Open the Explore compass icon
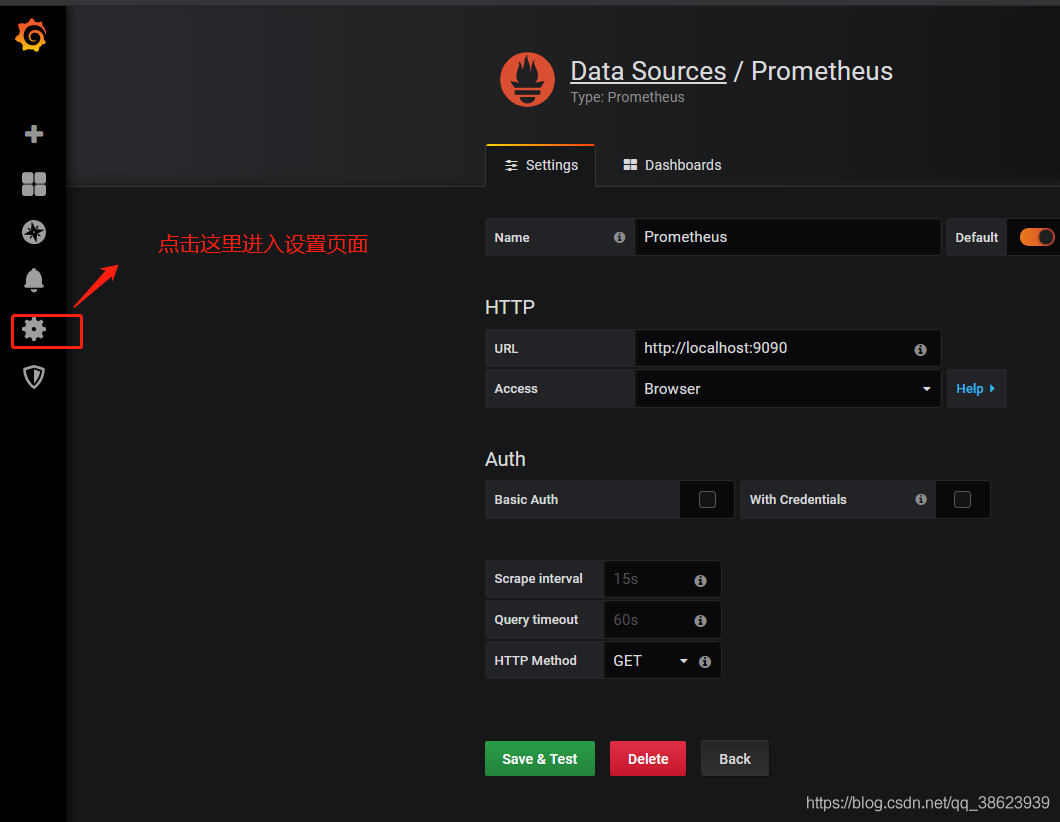This screenshot has height=822, width=1060. click(34, 232)
